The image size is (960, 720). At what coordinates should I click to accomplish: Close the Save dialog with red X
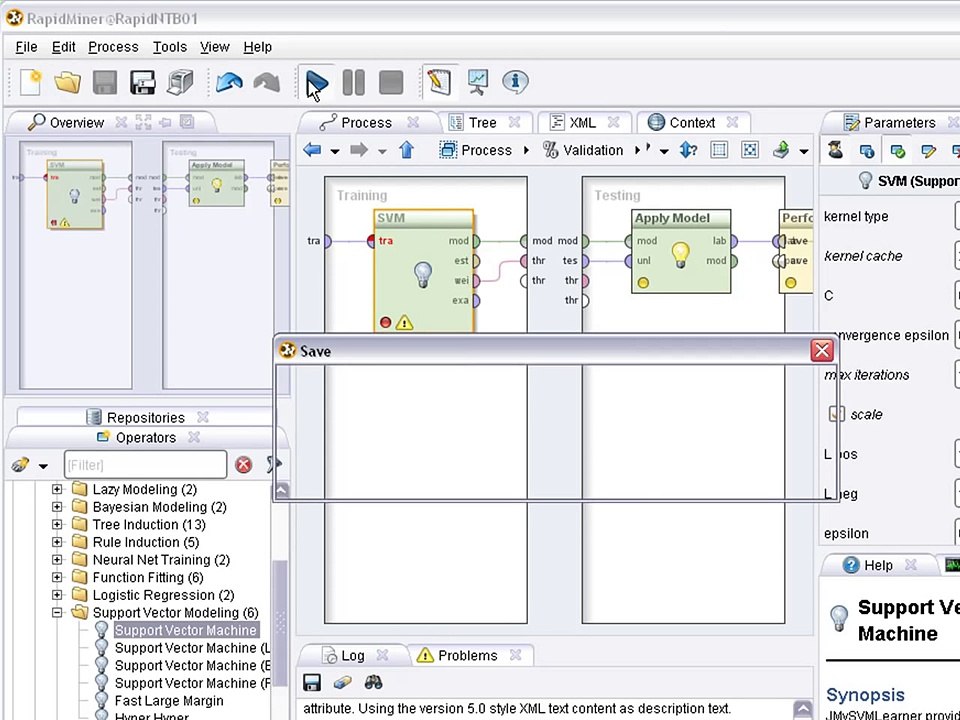tap(822, 351)
